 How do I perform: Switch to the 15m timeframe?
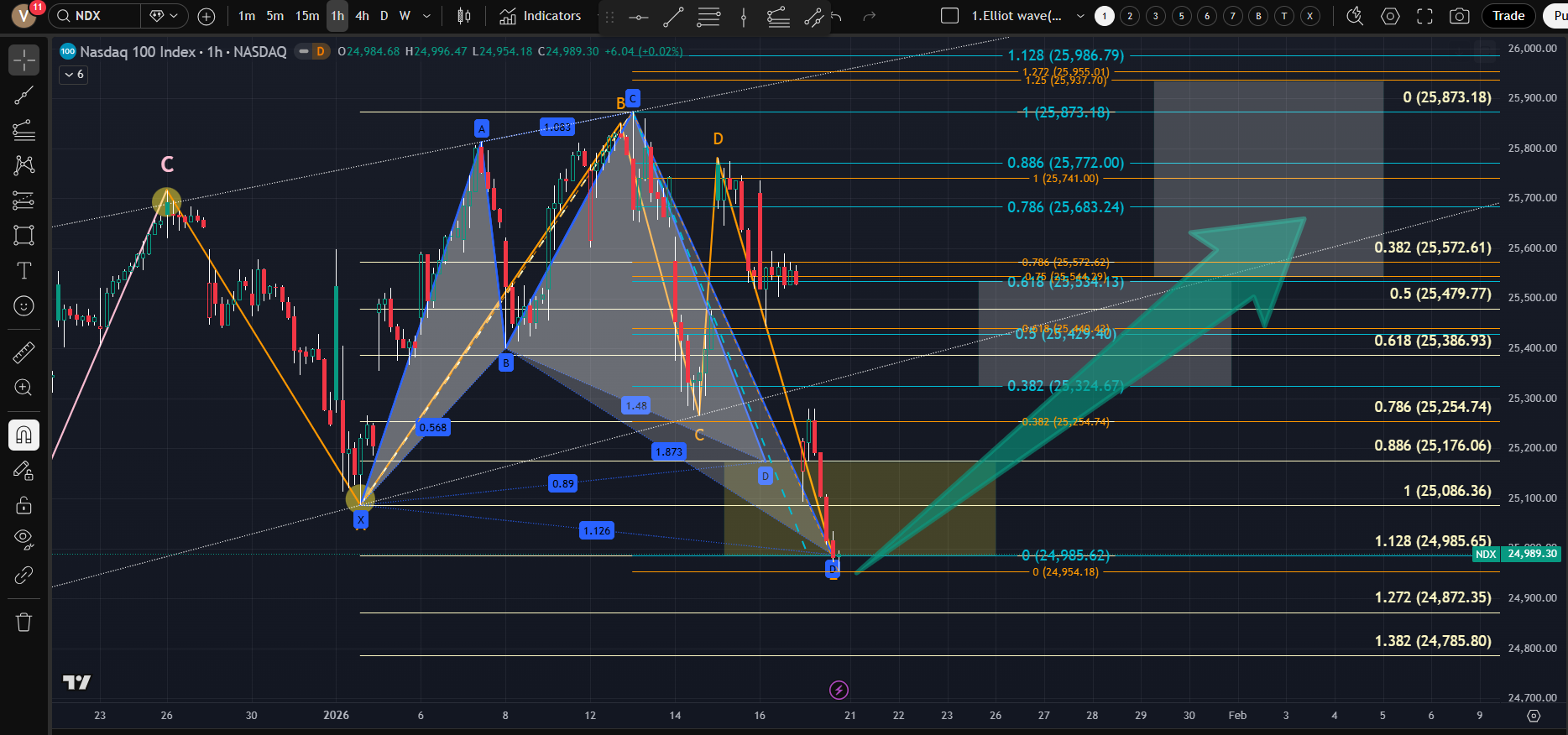click(x=307, y=16)
